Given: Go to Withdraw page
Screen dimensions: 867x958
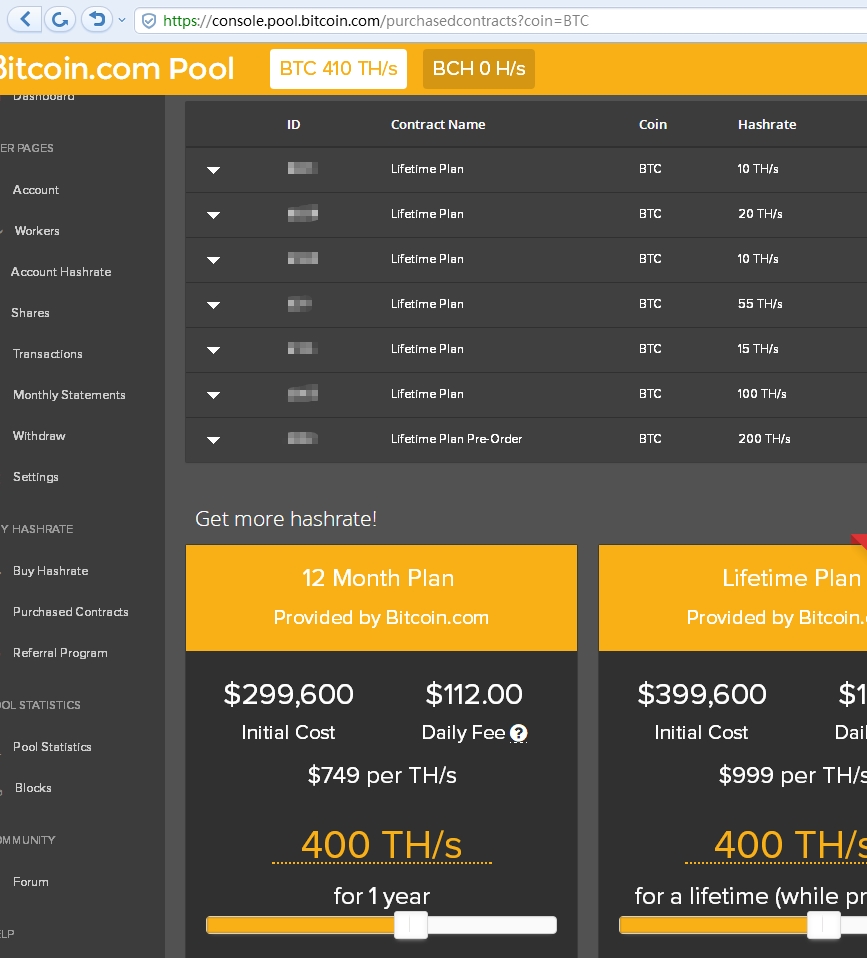Looking at the screenshot, I should pos(39,436).
